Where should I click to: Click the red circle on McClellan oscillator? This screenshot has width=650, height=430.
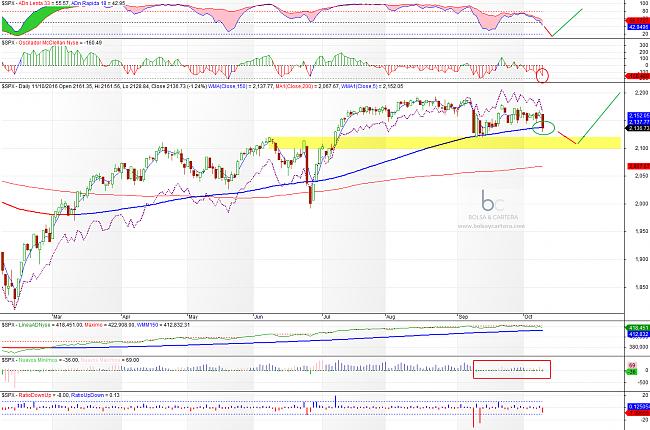543,75
